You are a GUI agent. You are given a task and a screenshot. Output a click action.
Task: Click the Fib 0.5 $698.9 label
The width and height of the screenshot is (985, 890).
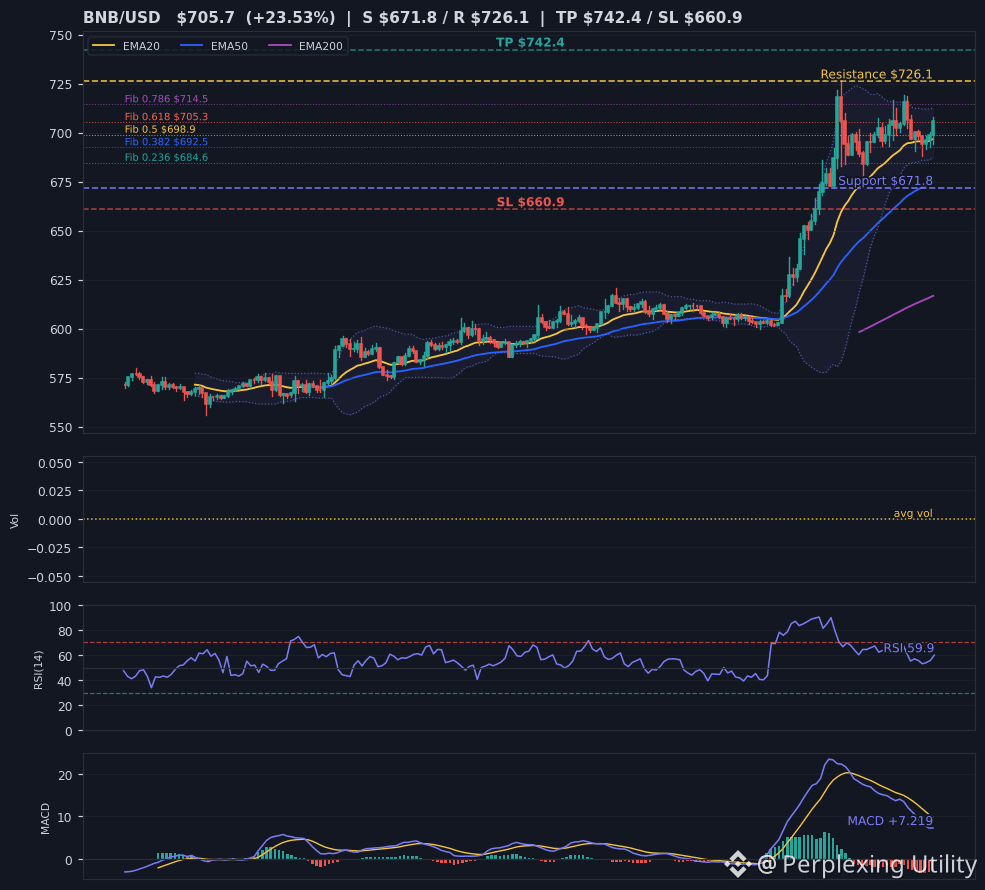160,129
